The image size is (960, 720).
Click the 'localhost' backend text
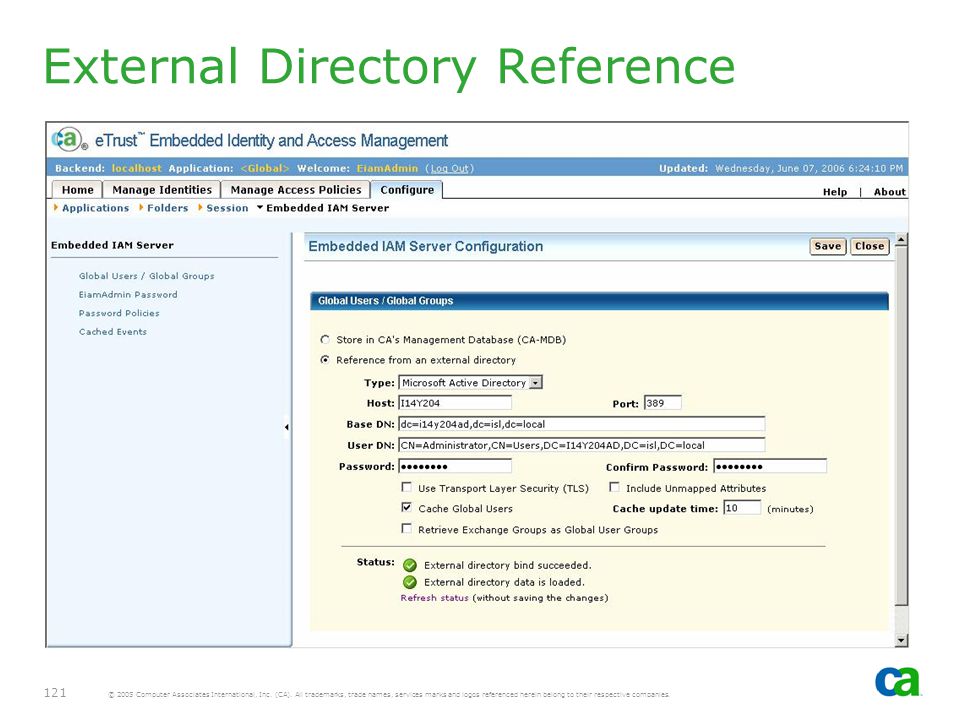[136, 168]
